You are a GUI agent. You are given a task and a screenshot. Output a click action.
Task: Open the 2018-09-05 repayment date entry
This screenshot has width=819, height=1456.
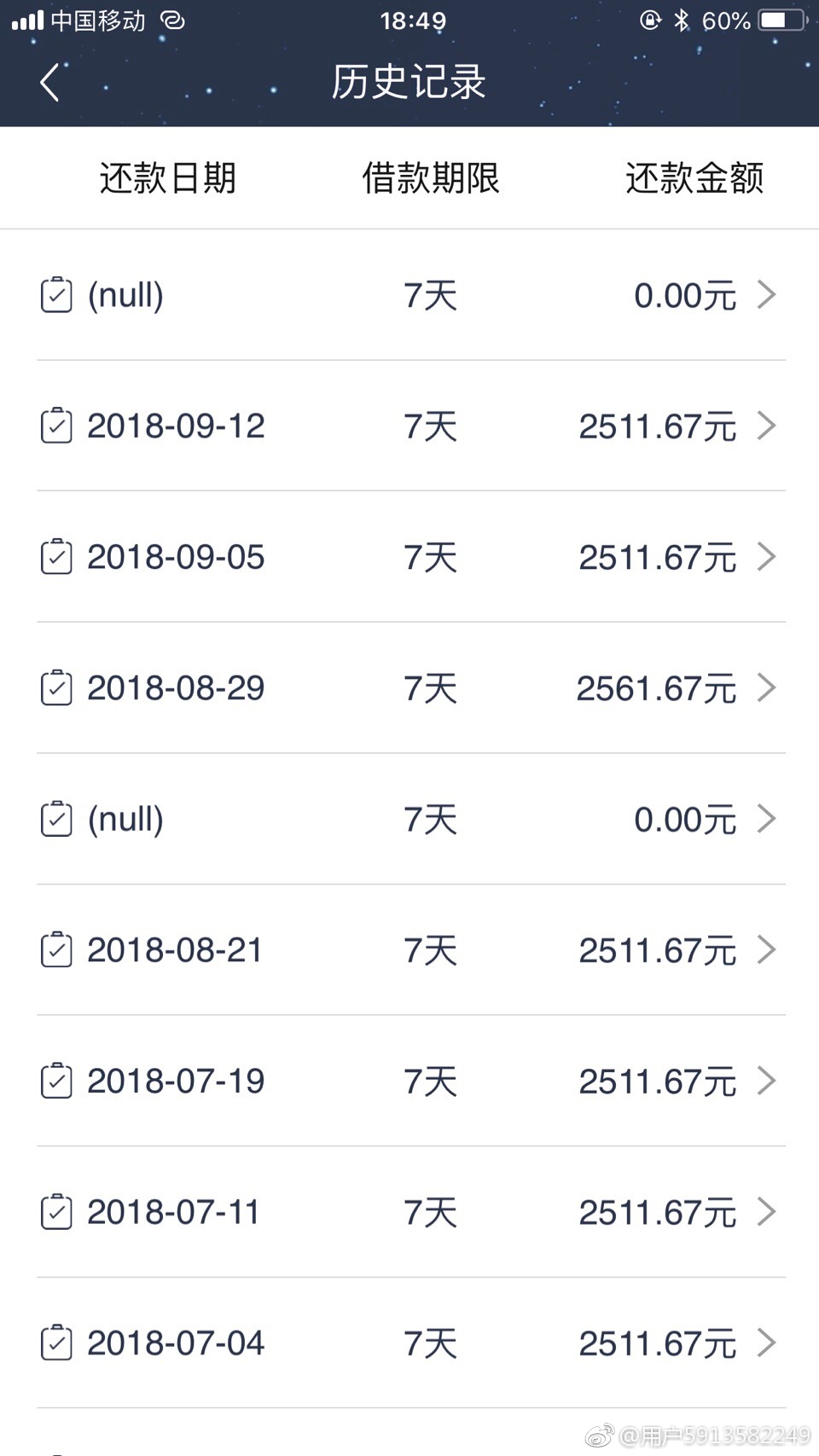click(x=176, y=557)
